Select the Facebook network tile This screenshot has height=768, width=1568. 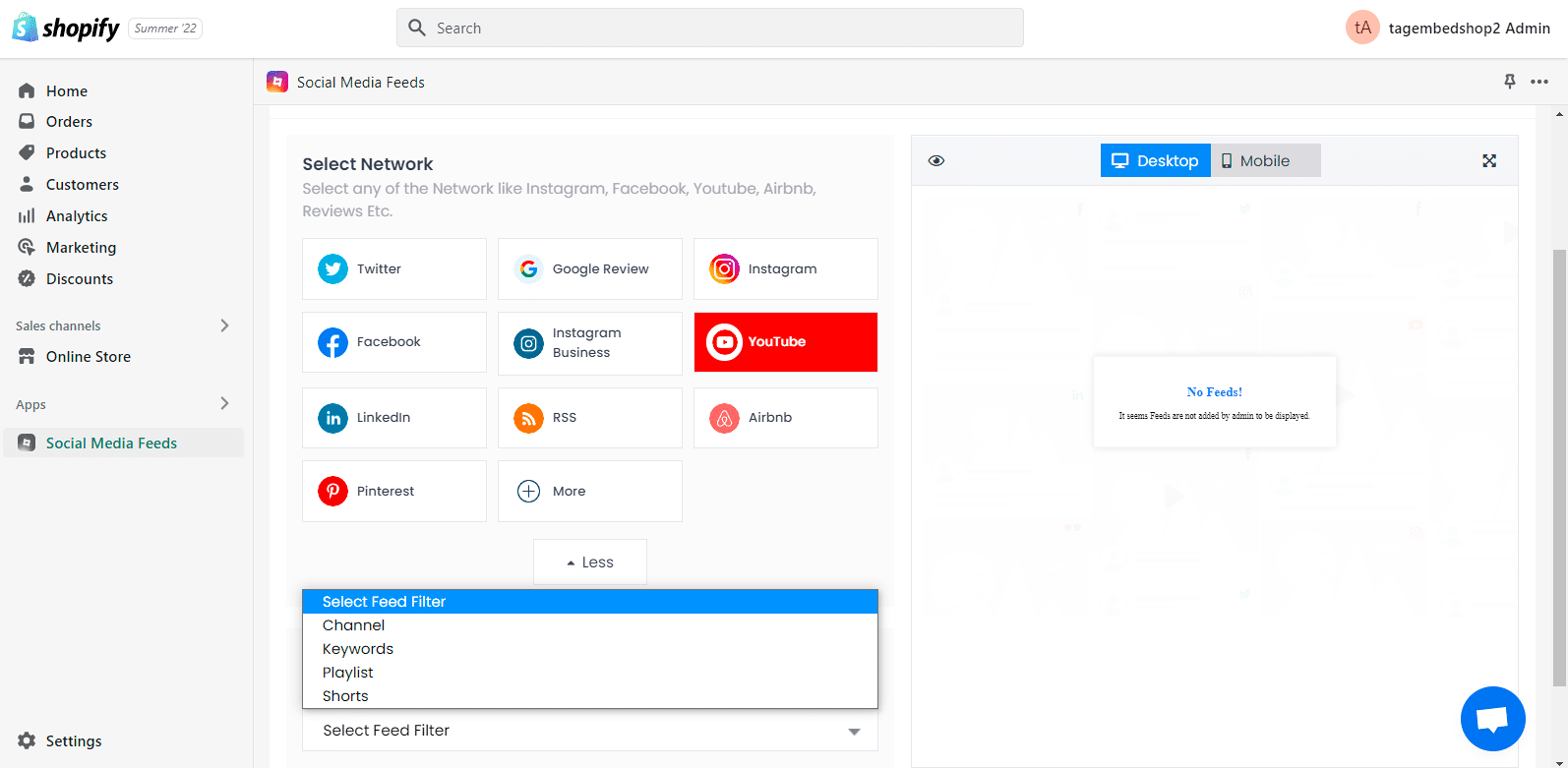pos(393,342)
